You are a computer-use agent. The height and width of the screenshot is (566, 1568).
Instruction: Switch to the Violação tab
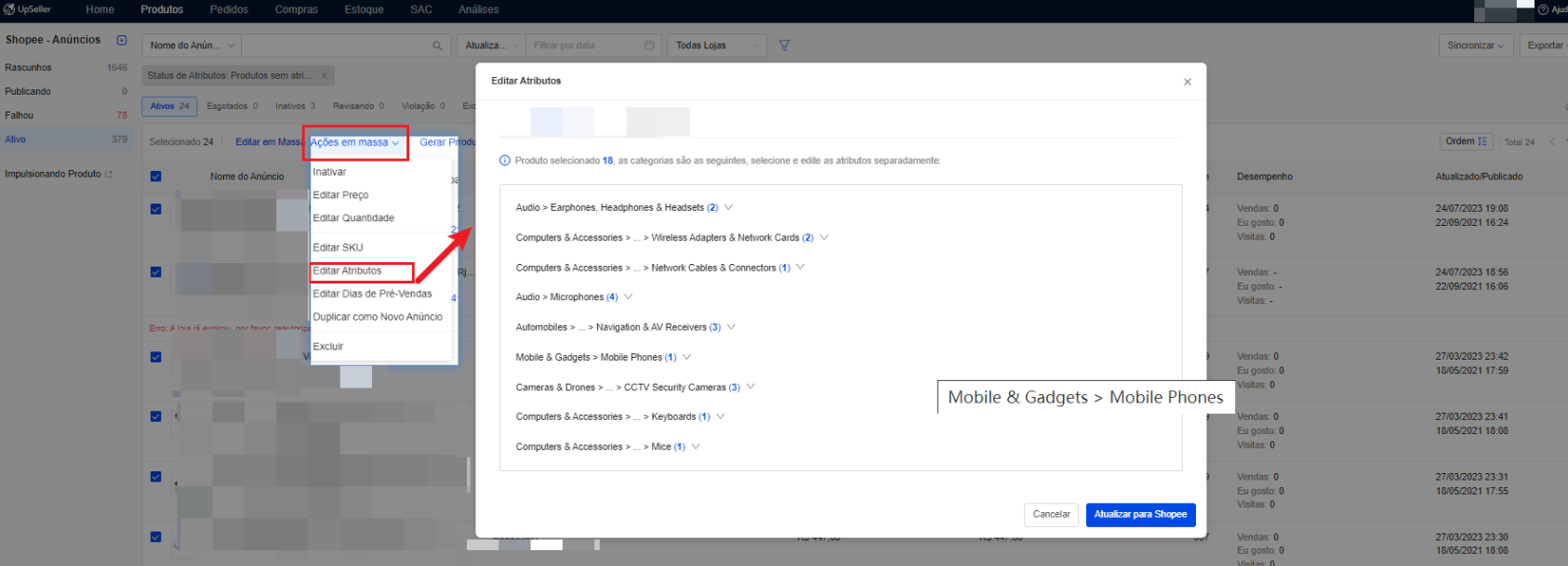(423, 106)
